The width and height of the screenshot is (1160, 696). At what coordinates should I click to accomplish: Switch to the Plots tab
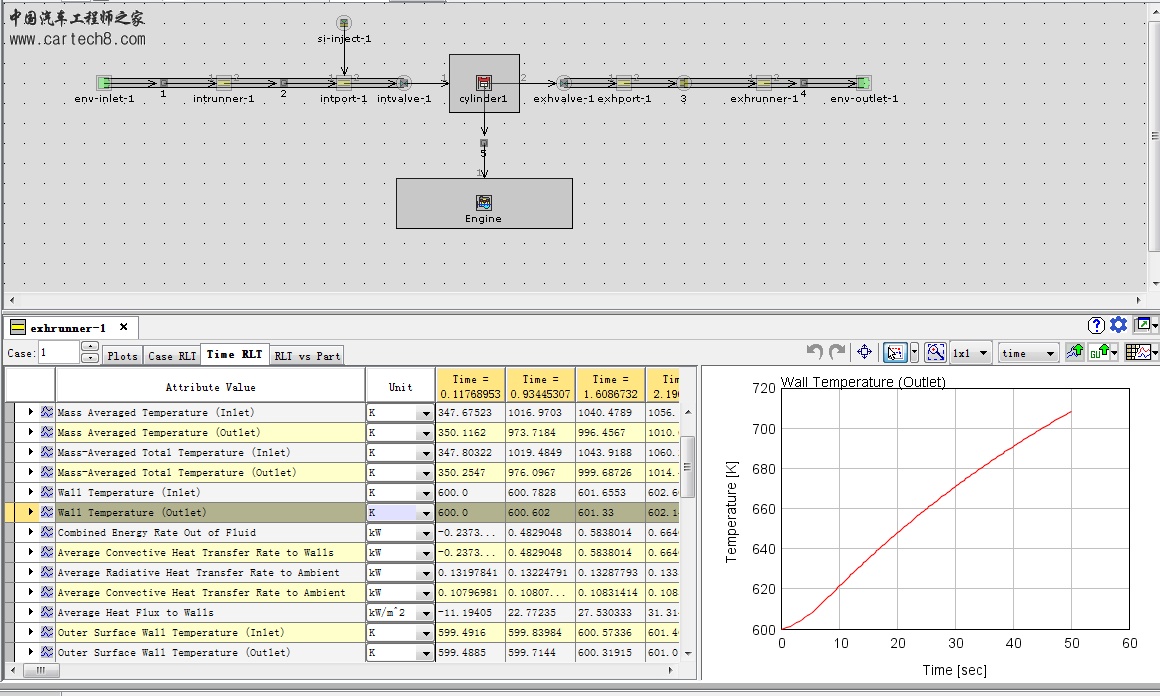pos(122,356)
